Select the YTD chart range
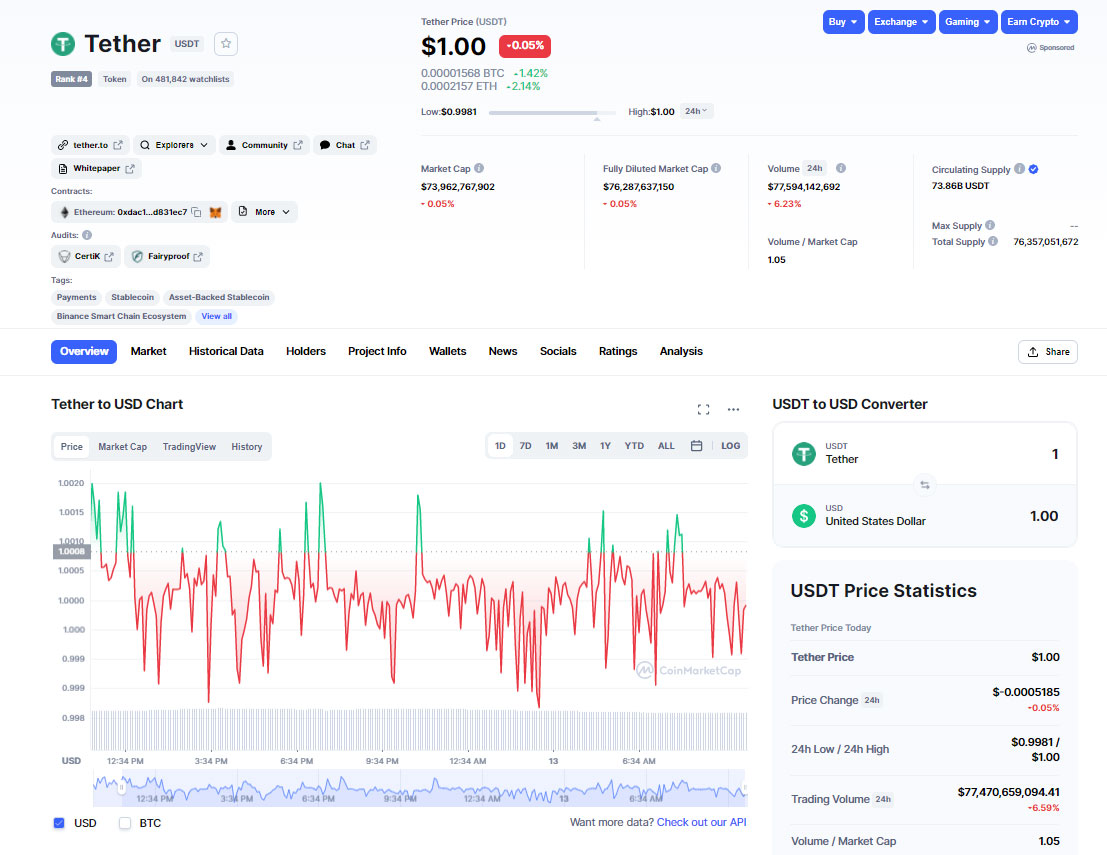 tap(634, 446)
